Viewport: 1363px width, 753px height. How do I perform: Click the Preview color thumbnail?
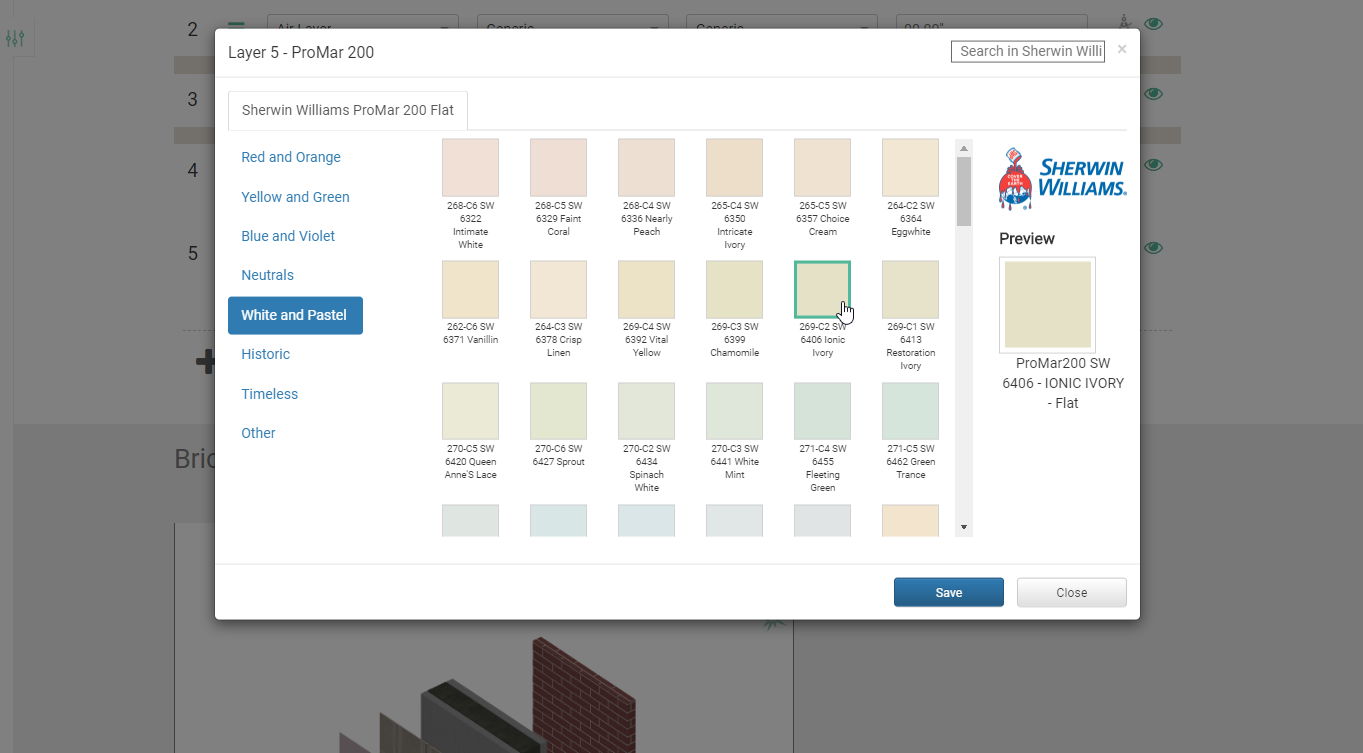(1047, 304)
